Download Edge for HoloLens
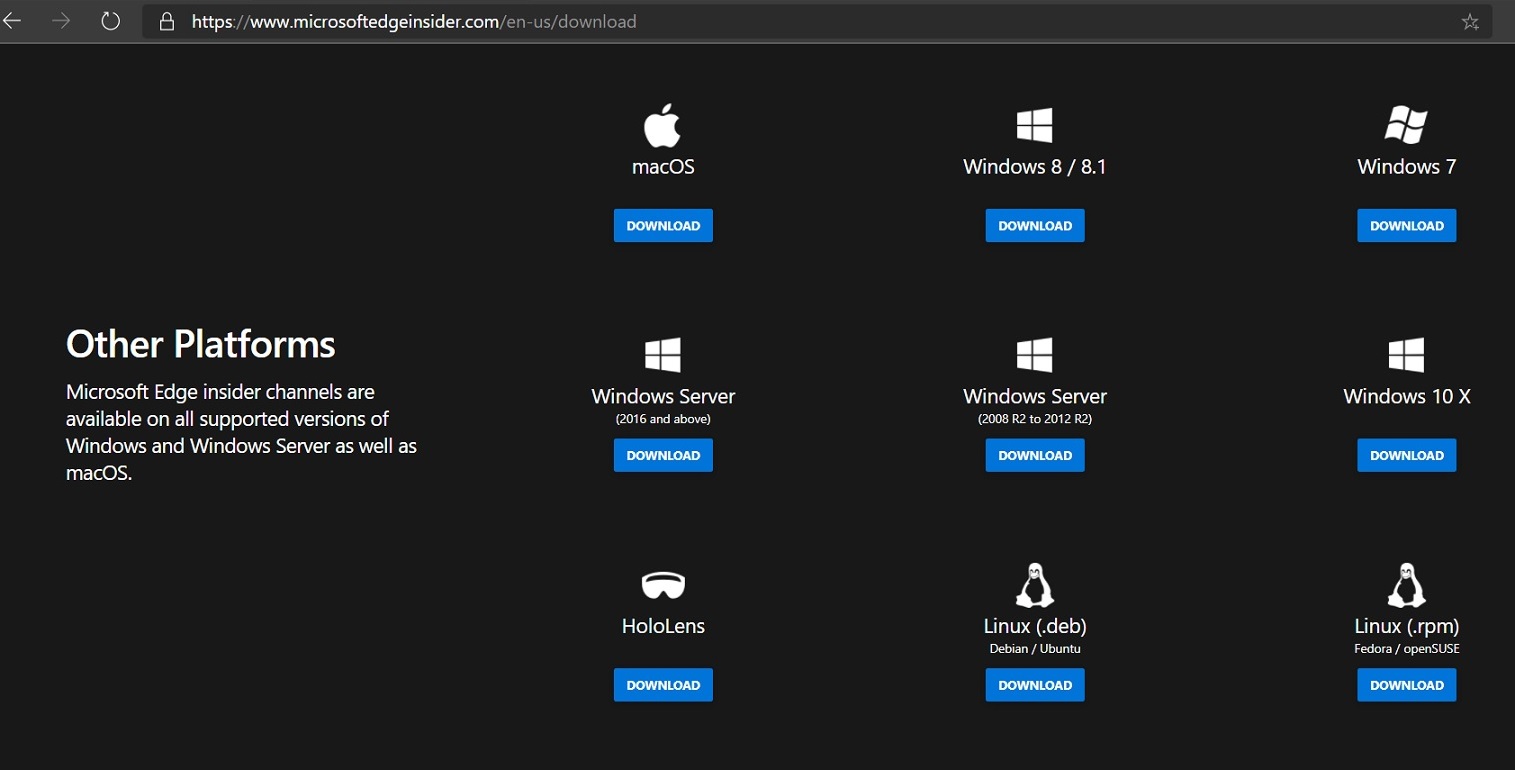 click(x=663, y=685)
